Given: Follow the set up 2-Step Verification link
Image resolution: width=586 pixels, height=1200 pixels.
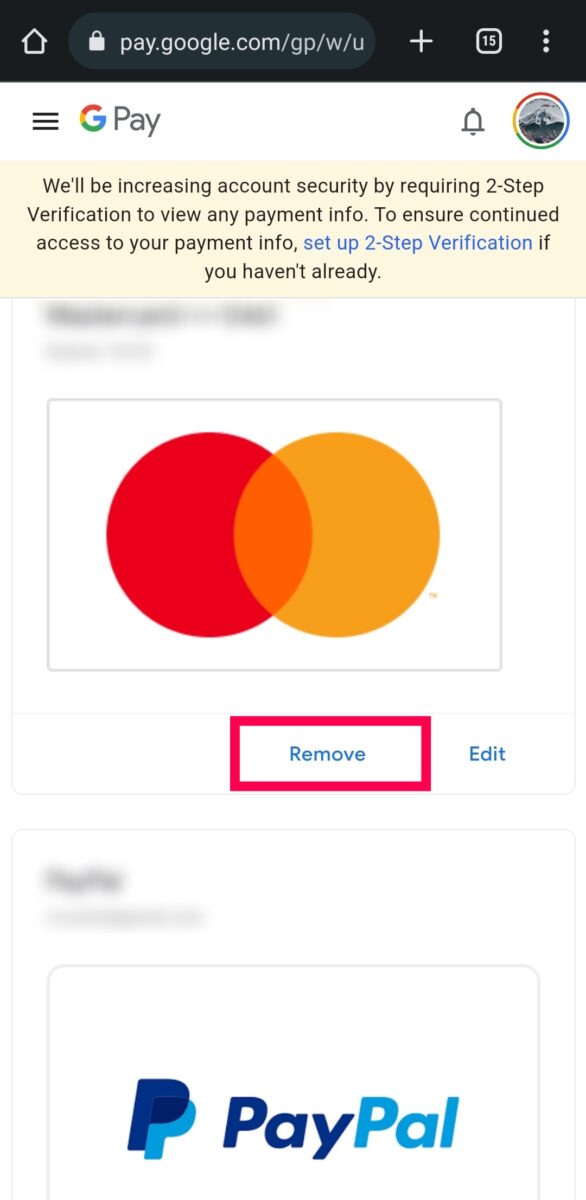Looking at the screenshot, I should pyautogui.click(x=418, y=243).
